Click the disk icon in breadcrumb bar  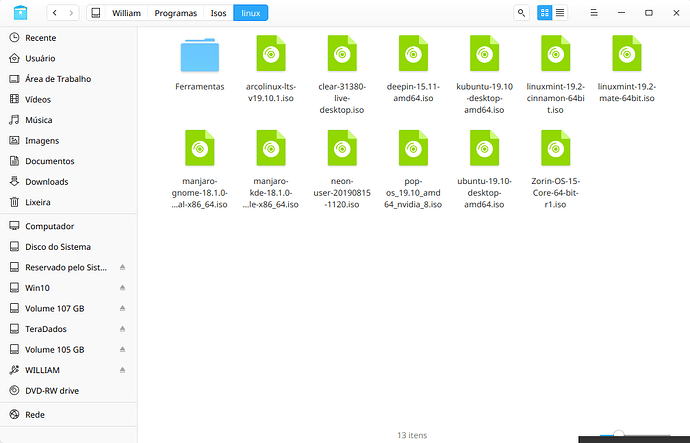pyautogui.click(x=95, y=13)
